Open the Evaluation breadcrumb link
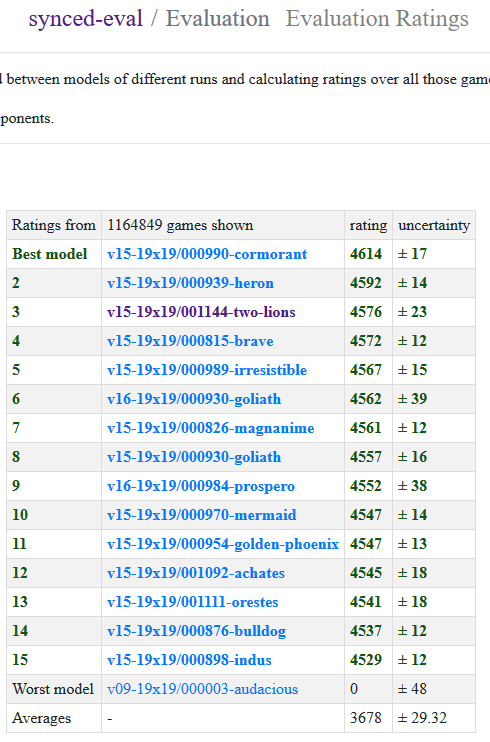Image resolution: width=490 pixels, height=742 pixels. pos(218,19)
